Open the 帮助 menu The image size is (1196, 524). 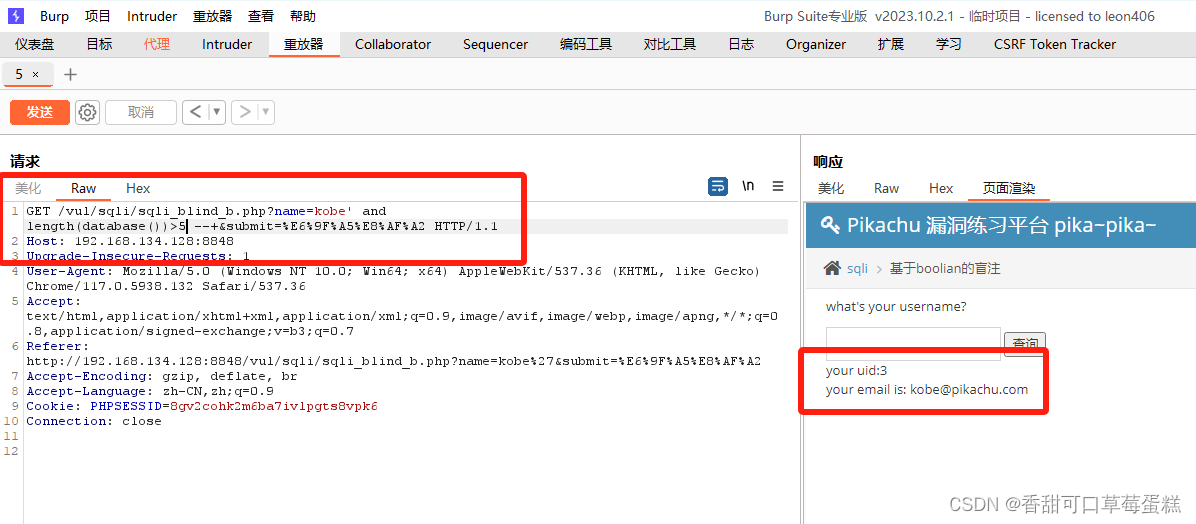pos(303,16)
